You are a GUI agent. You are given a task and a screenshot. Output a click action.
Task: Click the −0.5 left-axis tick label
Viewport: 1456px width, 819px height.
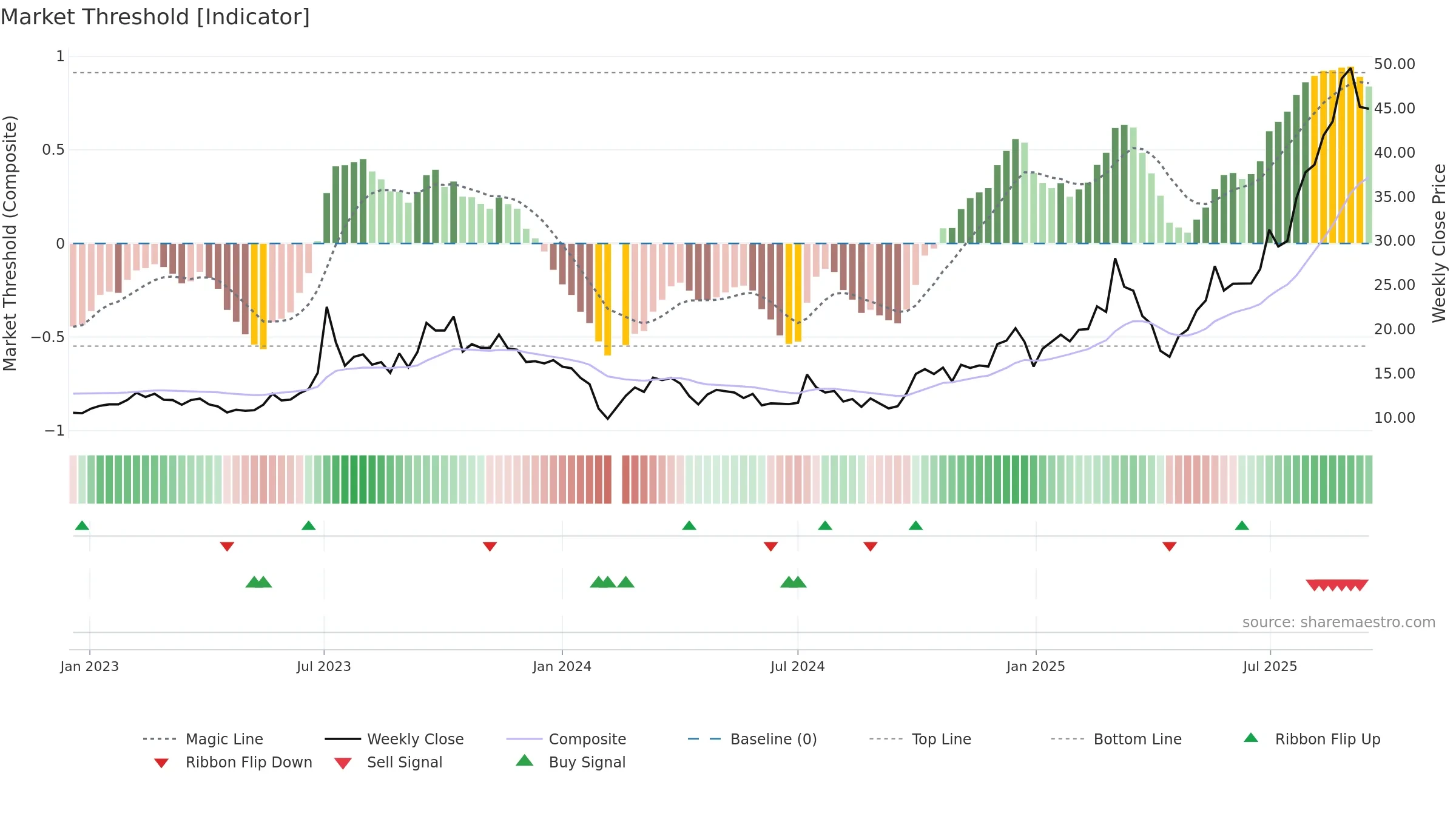48,337
